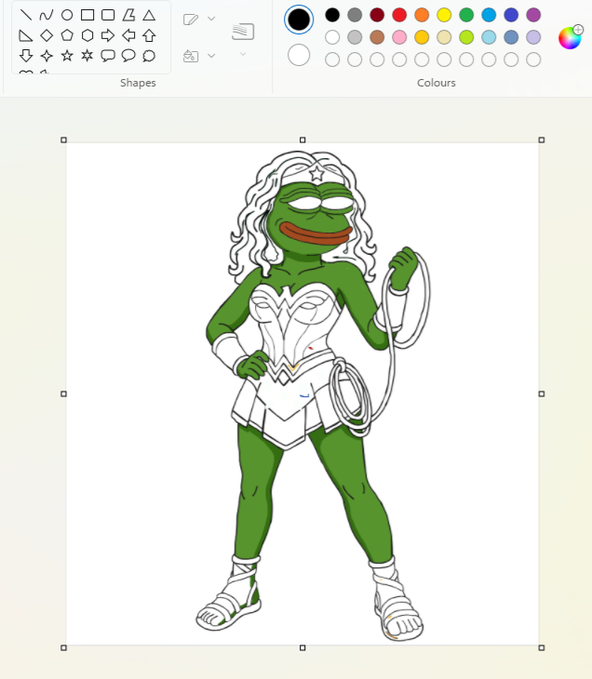Click the canvas bottom-right resize handle
This screenshot has height=679, width=592.
(541, 648)
